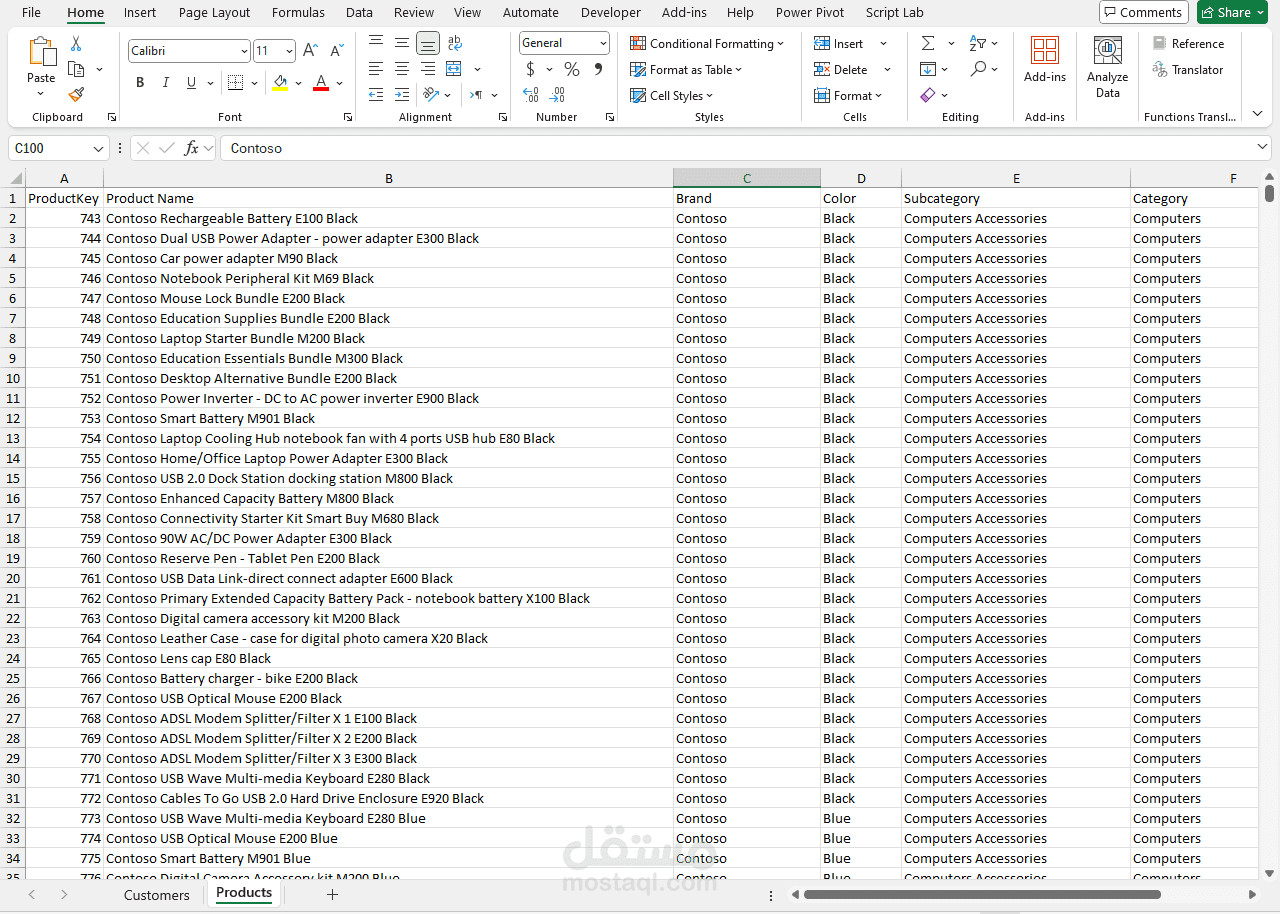Open the File menu
This screenshot has width=1280, height=914.
[31, 12]
